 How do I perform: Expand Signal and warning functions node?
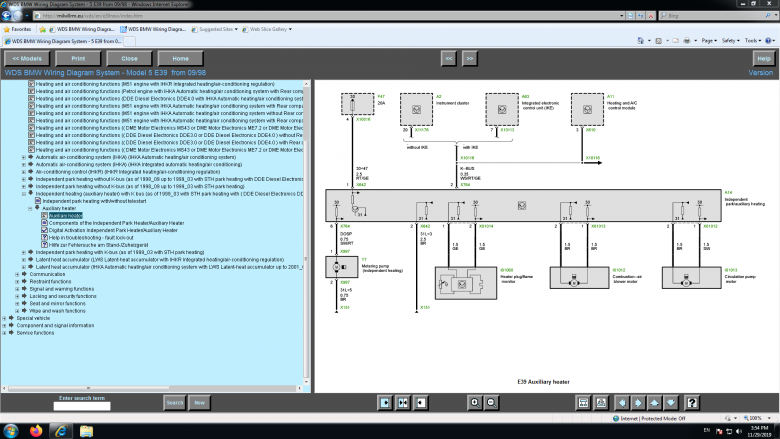tap(17, 289)
